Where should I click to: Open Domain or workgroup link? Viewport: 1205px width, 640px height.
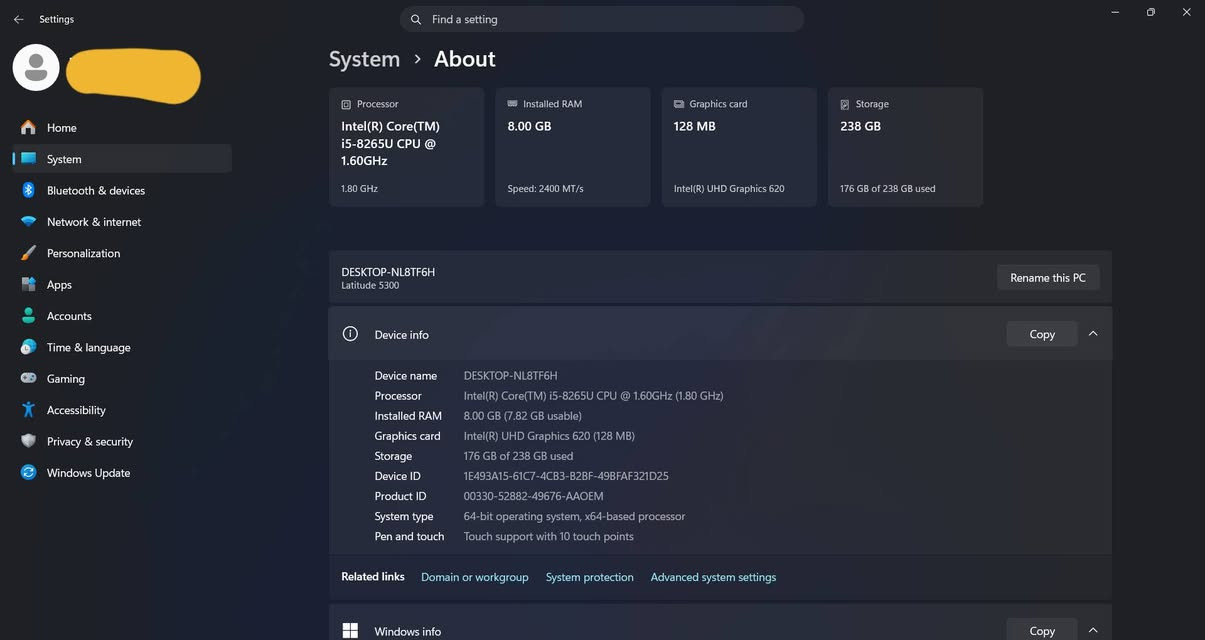[x=474, y=577]
